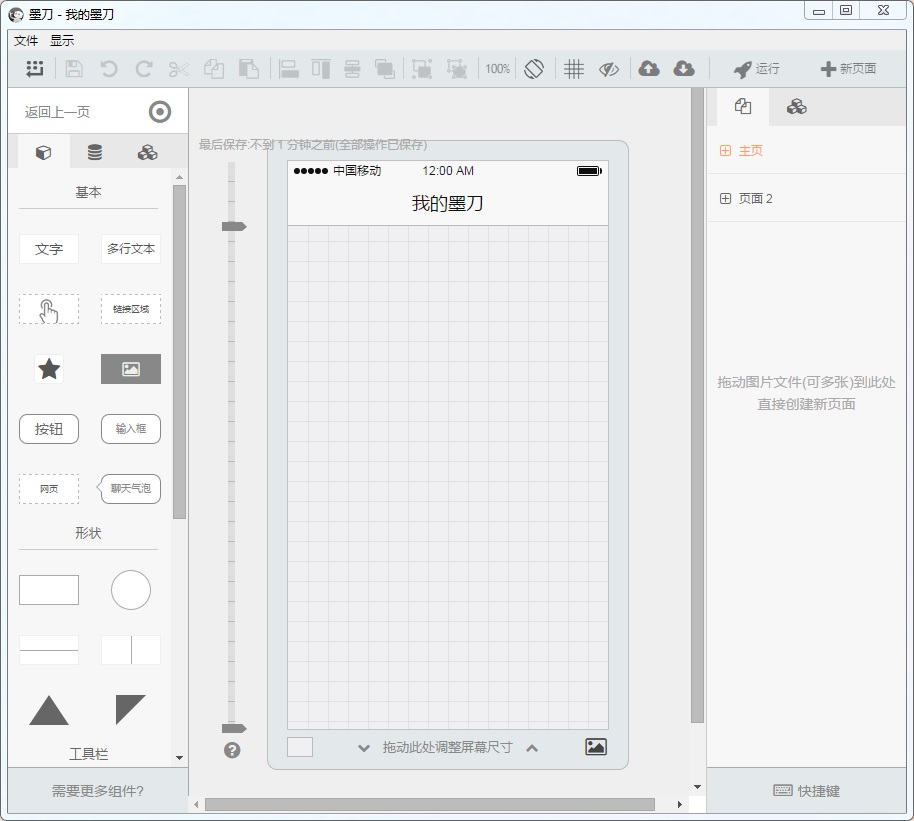
Task: Switch to the basic components cube tab
Action: coord(44,153)
